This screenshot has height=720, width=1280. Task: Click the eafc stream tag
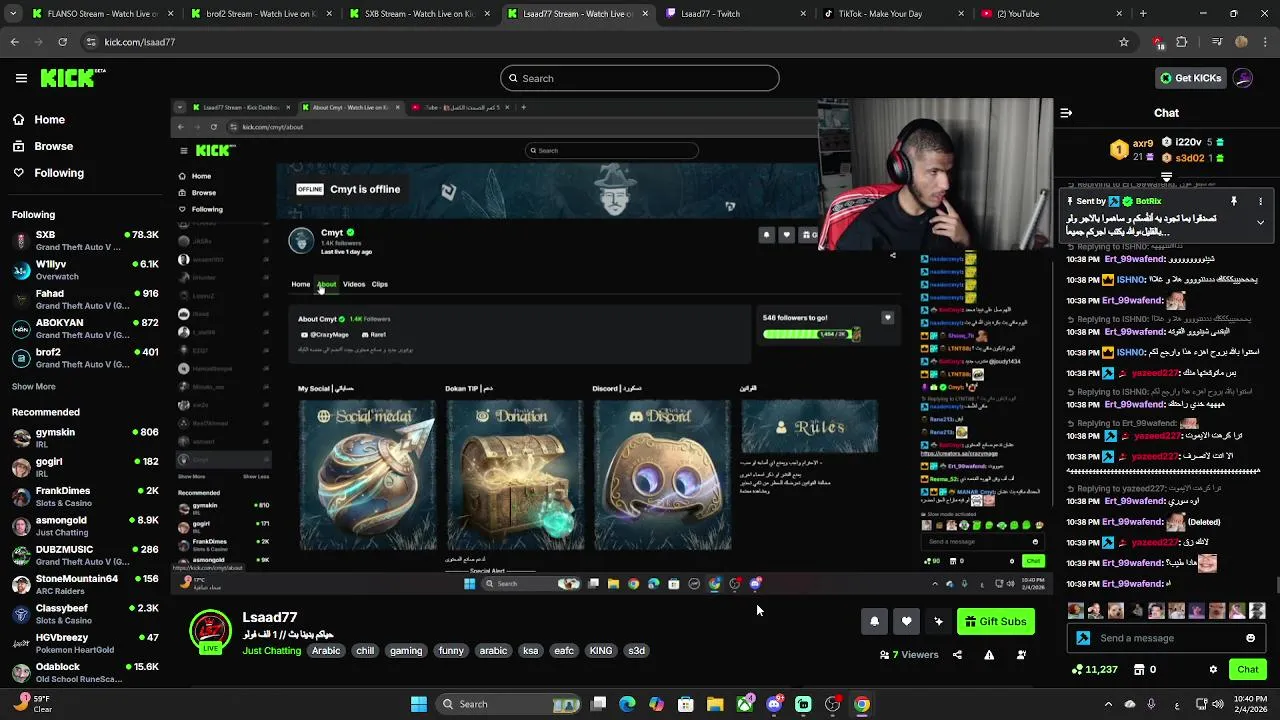click(564, 651)
